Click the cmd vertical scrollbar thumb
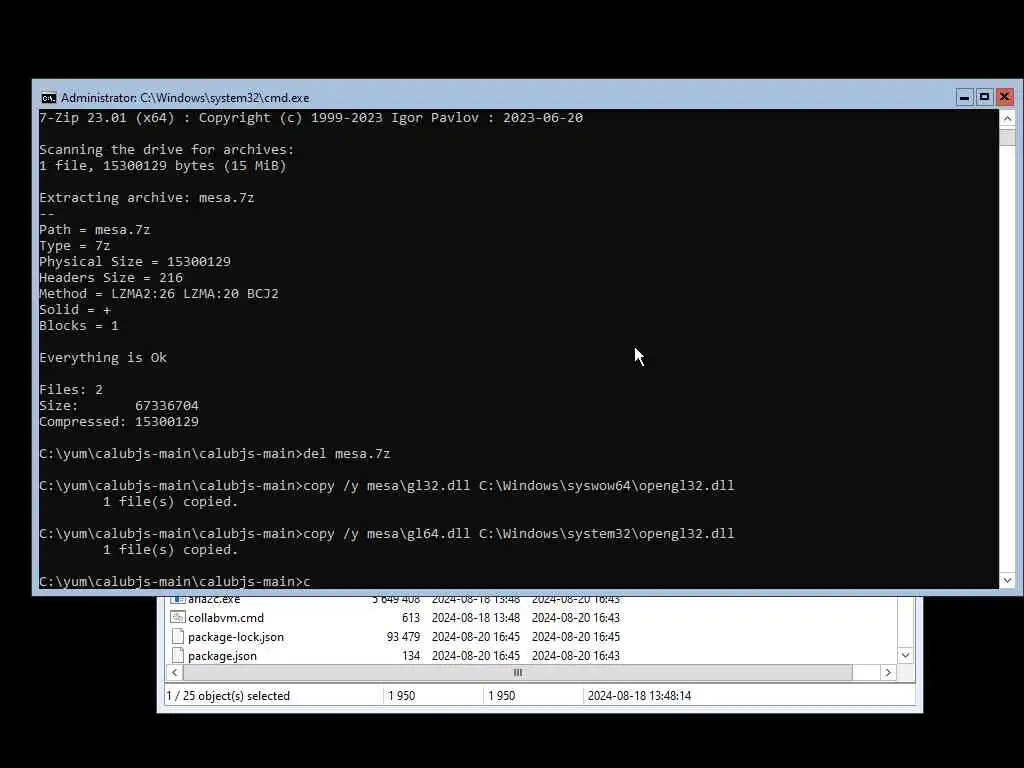This screenshot has width=1024, height=768. 1007,136
